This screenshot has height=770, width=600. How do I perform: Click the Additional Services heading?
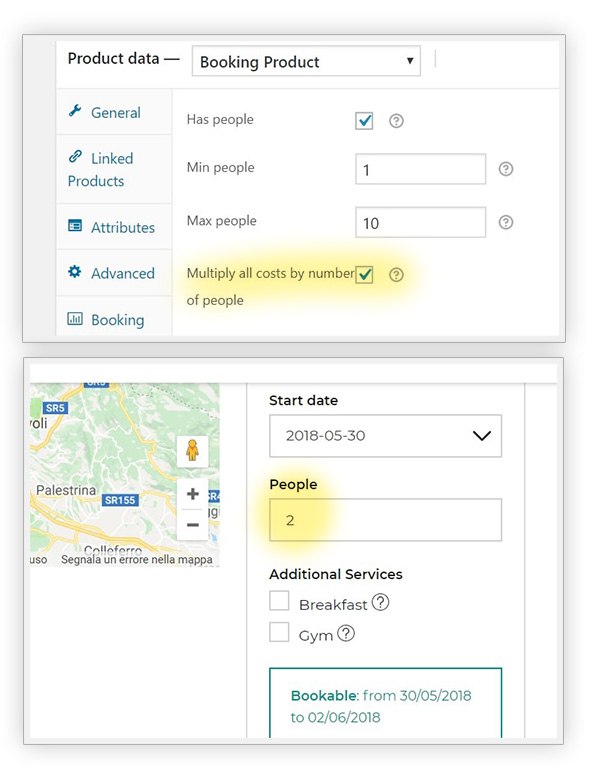coord(336,574)
